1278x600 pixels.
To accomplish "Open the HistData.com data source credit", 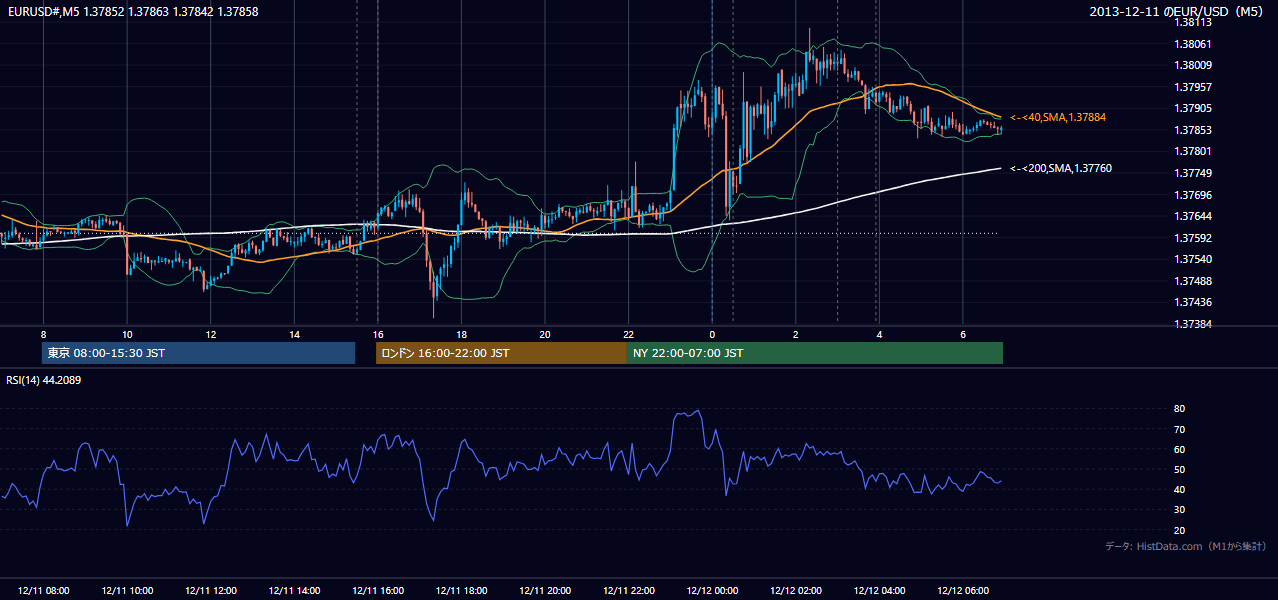I will (x=1185, y=546).
